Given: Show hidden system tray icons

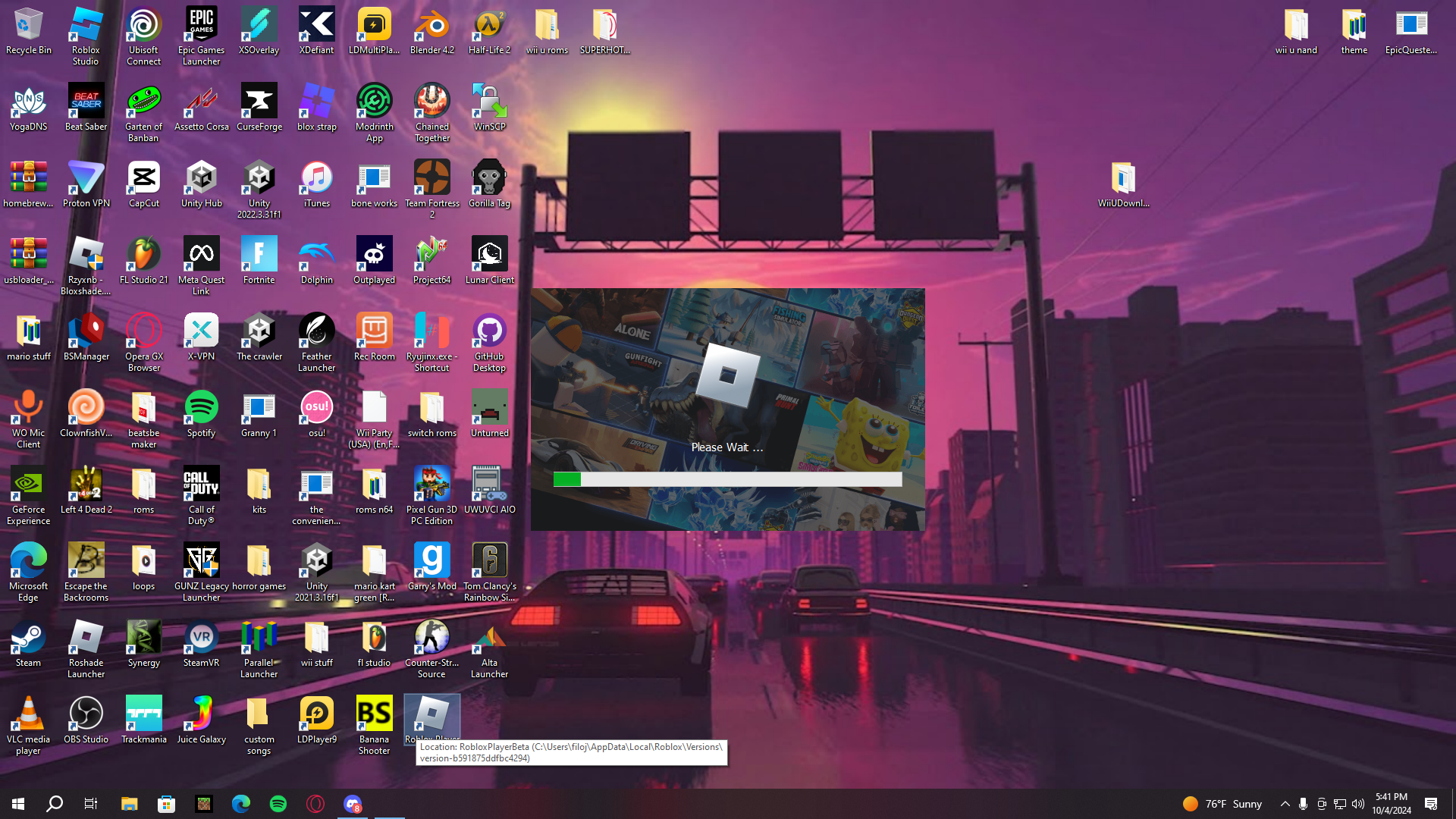Looking at the screenshot, I should point(1285,804).
